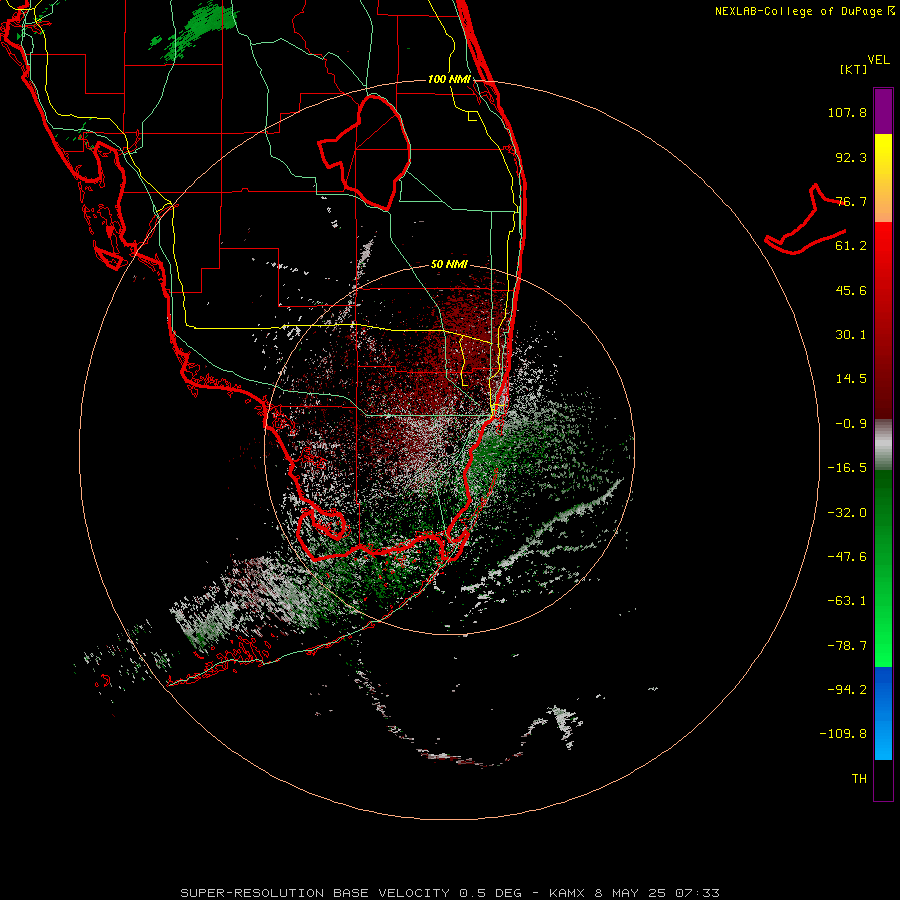Click the [KT] units label
900x900 pixels.
pyautogui.click(x=853, y=69)
